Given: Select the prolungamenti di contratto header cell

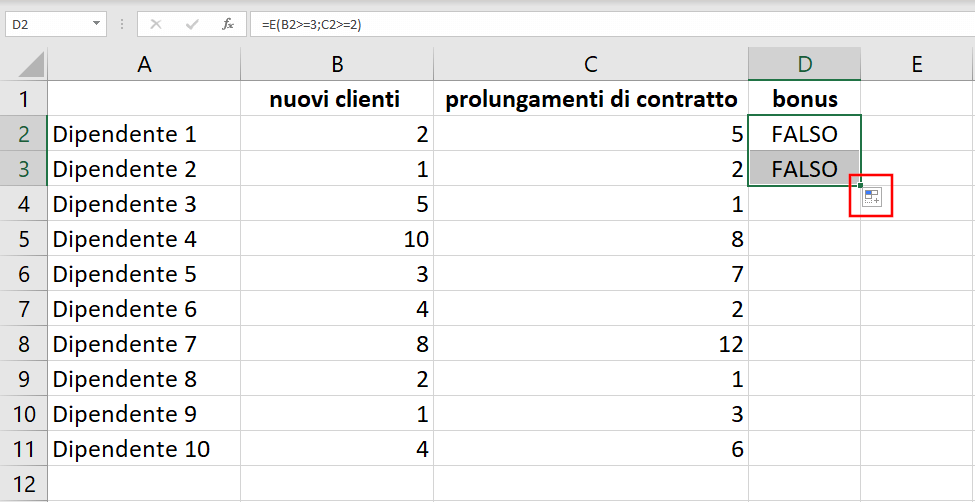Looking at the screenshot, I should tap(591, 98).
